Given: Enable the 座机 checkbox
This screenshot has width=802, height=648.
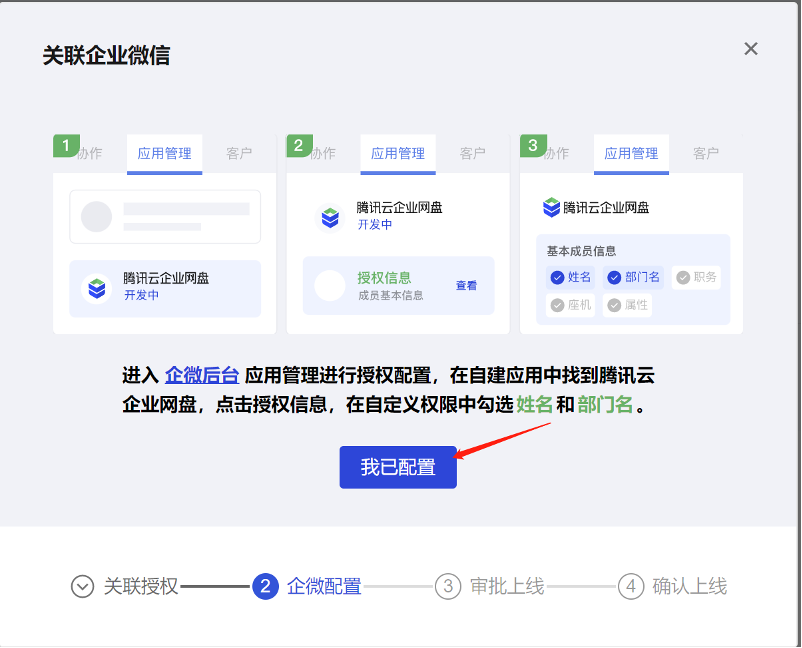Looking at the screenshot, I should pyautogui.click(x=570, y=305).
